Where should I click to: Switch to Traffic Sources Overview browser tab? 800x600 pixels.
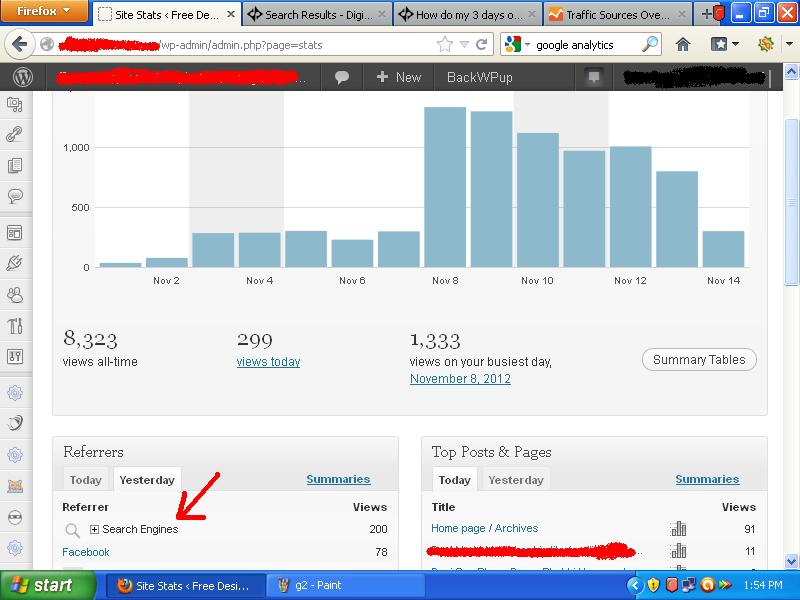(618, 15)
